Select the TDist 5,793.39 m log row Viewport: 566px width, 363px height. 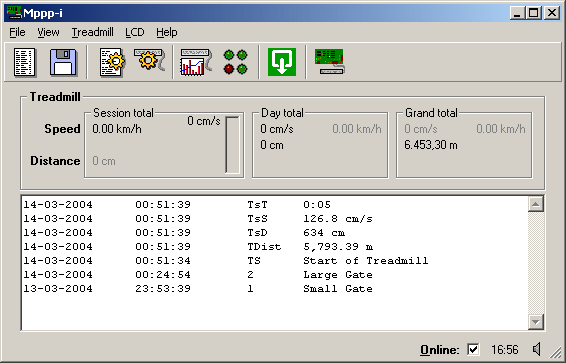coord(274,247)
